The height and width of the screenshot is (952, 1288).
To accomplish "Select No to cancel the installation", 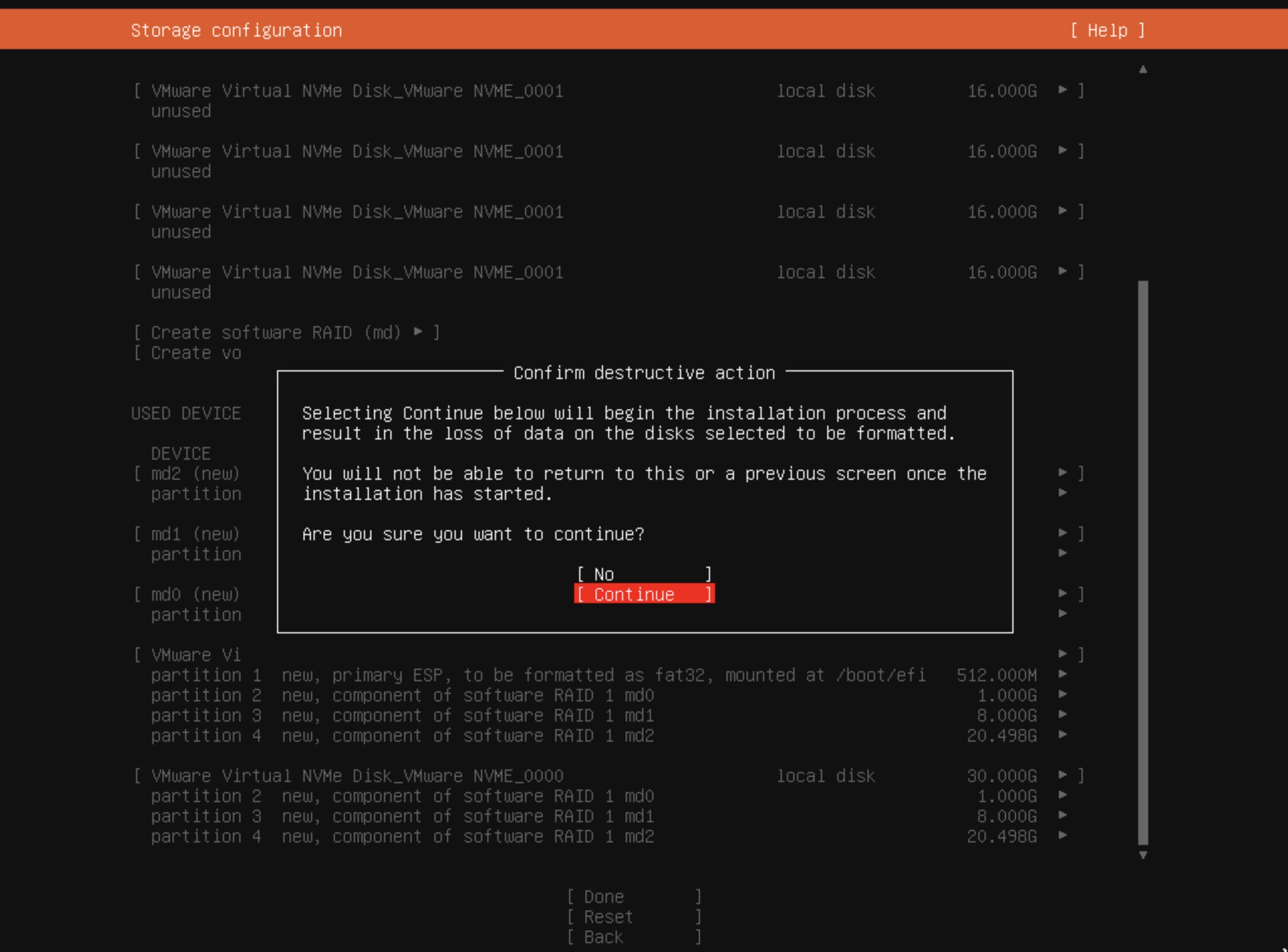I will [643, 574].
